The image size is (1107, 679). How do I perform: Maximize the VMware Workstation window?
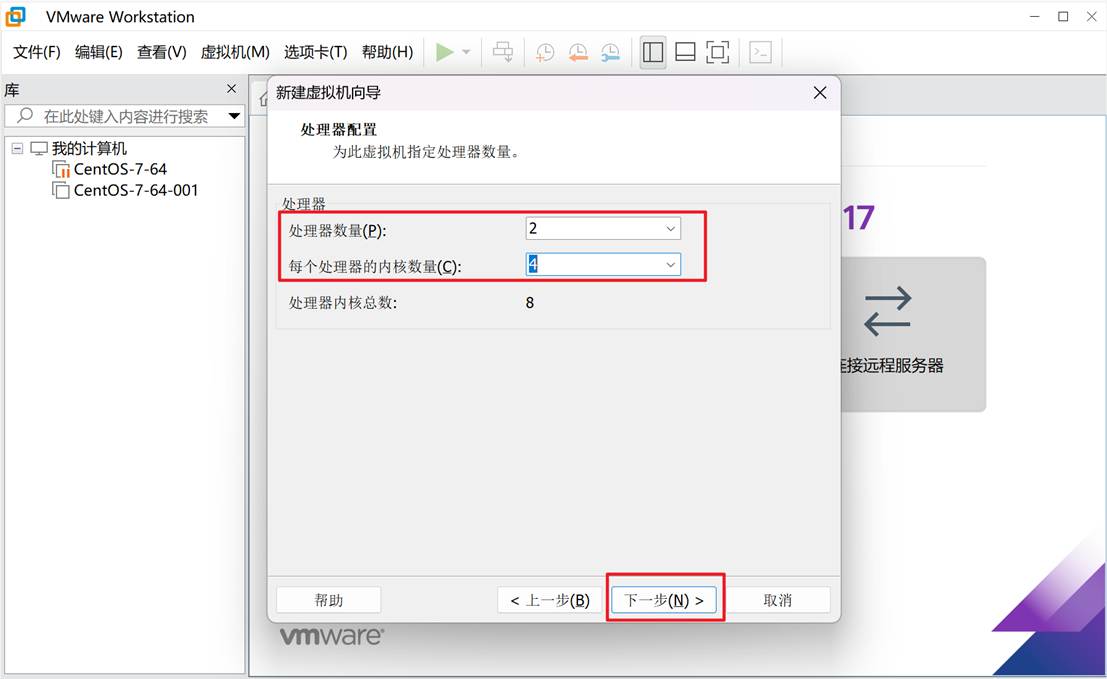[x=1063, y=16]
